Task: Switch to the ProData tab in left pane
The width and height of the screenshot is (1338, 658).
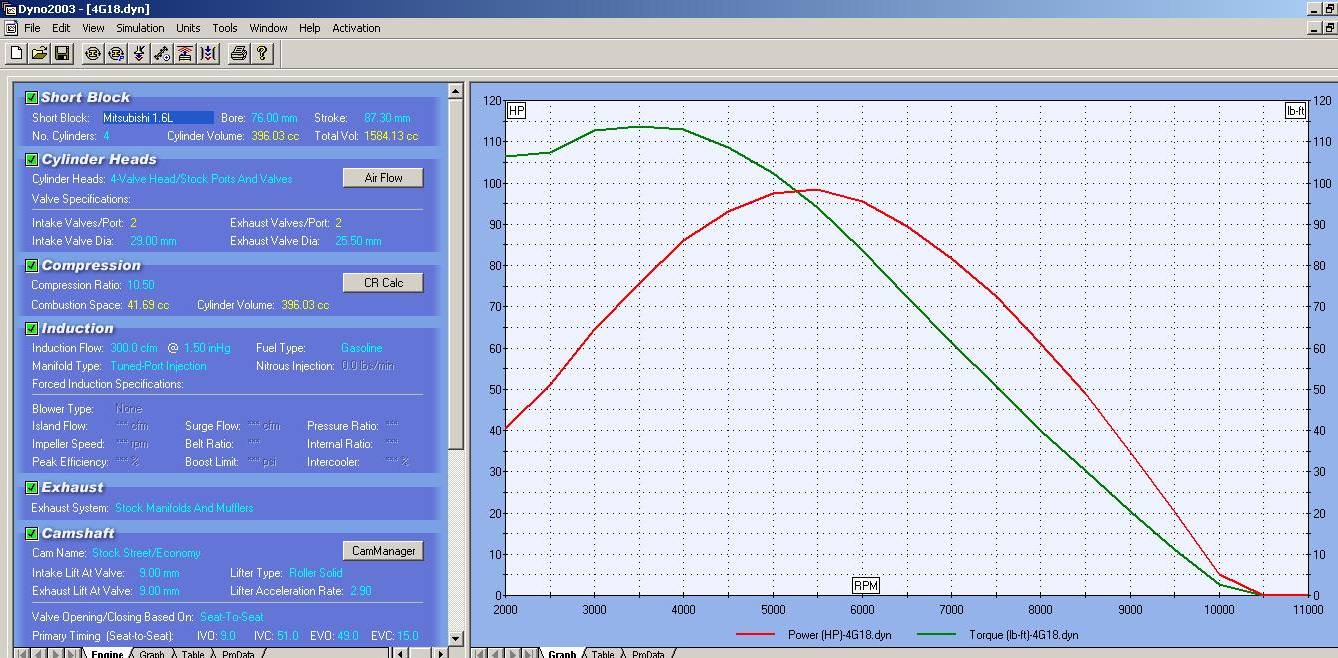Action: tap(238, 654)
